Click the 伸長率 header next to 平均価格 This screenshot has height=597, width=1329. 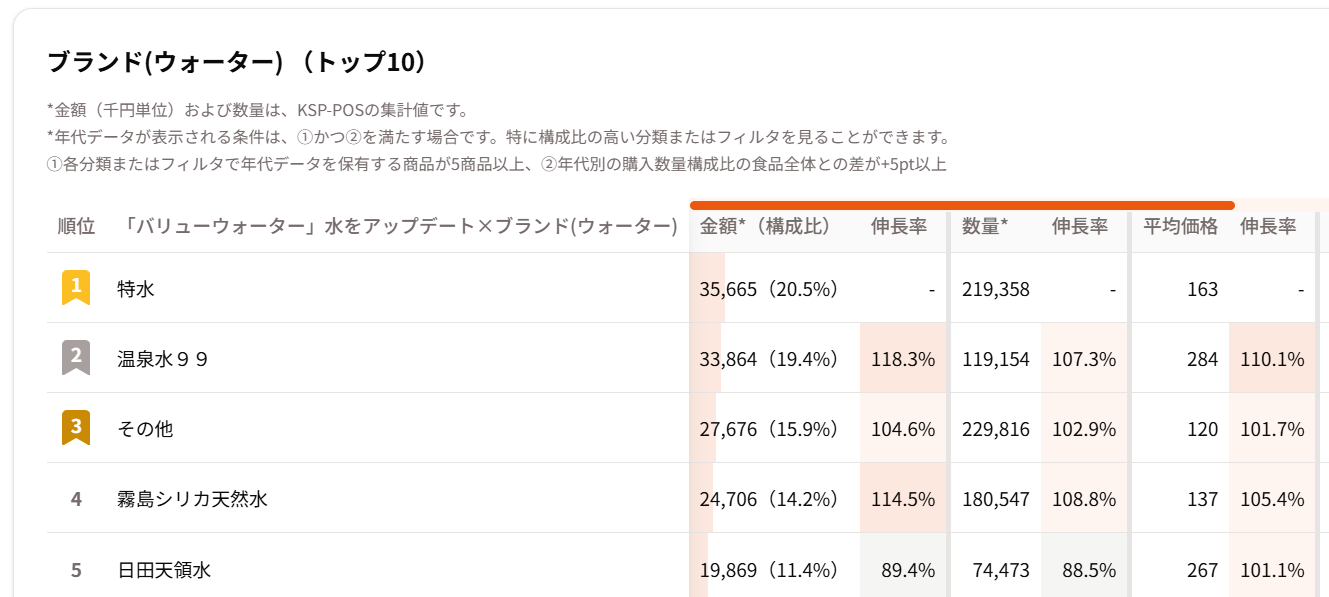[x=1268, y=227]
